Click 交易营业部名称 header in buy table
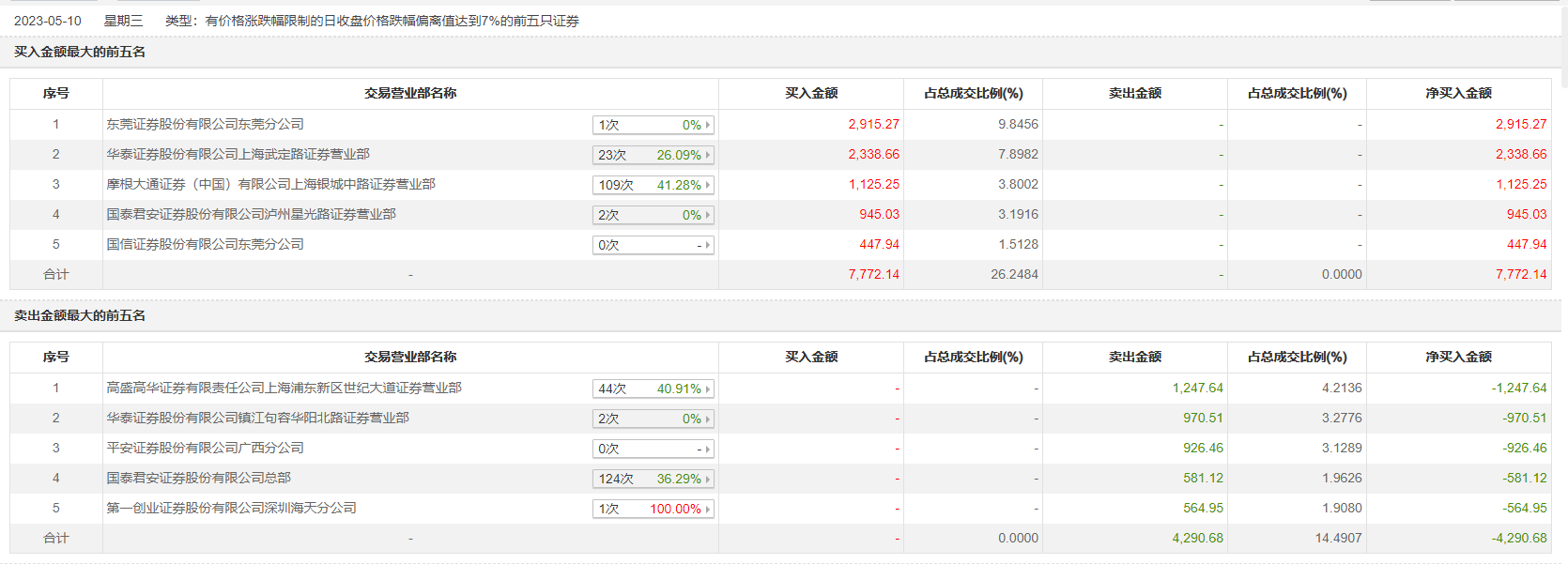1568x564 pixels. click(x=410, y=93)
